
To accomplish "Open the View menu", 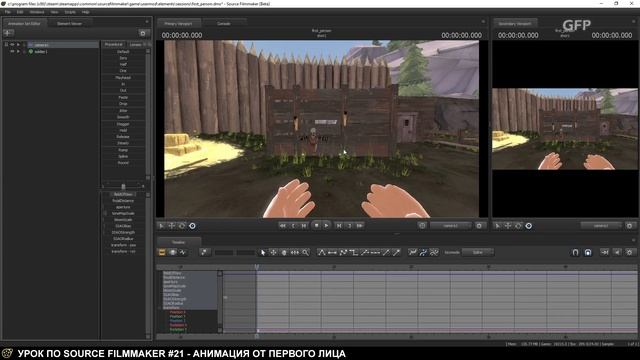I will tap(54, 12).
